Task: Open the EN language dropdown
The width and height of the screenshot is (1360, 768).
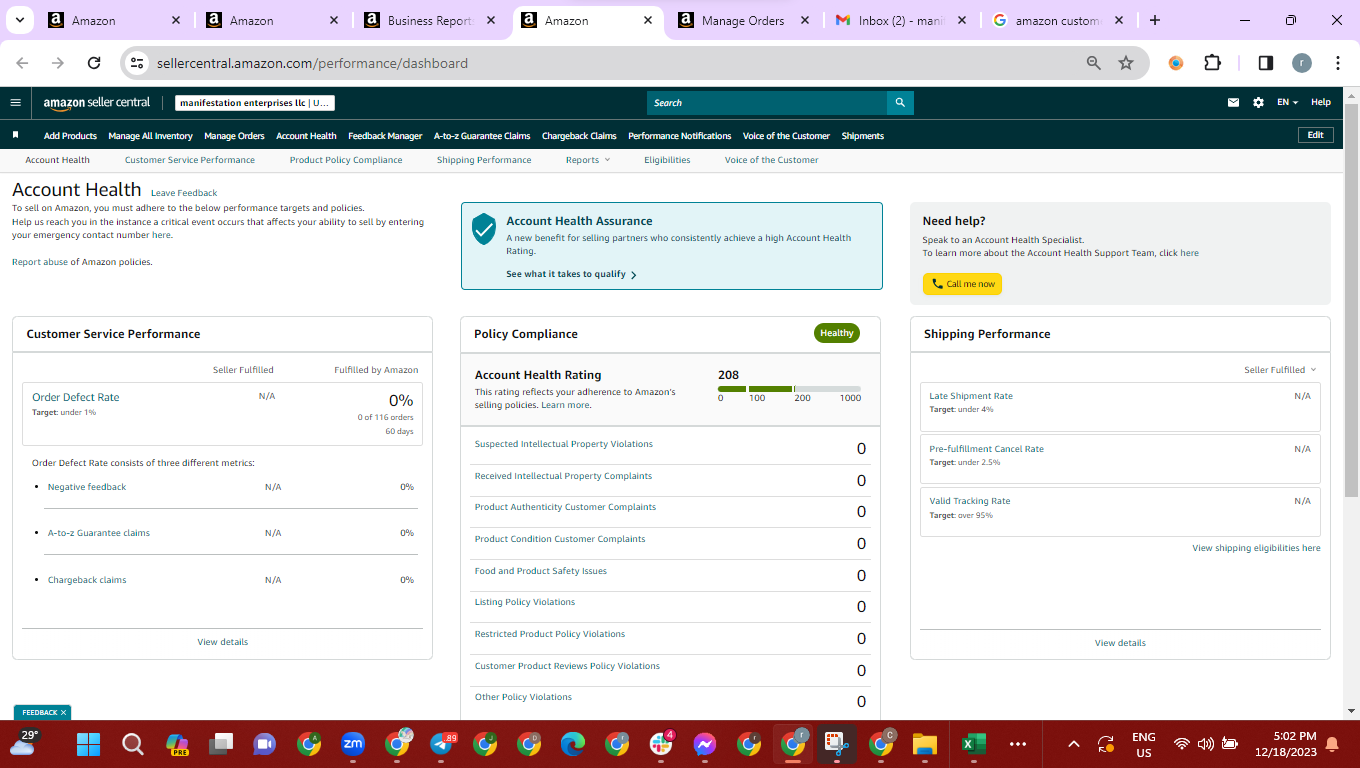Action: tap(1287, 102)
